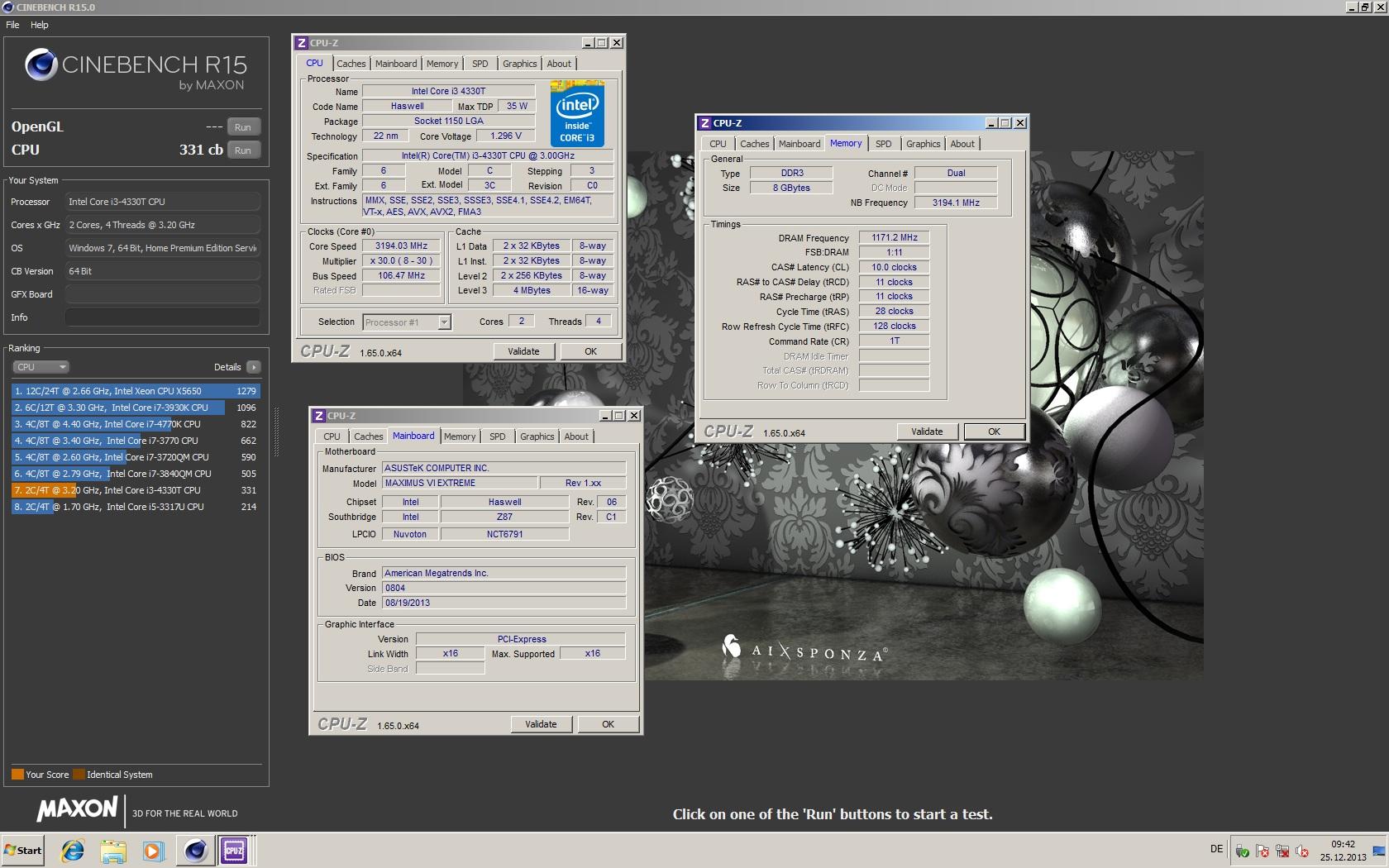
Task: Run the OpenGL benchmark
Action: (x=243, y=127)
